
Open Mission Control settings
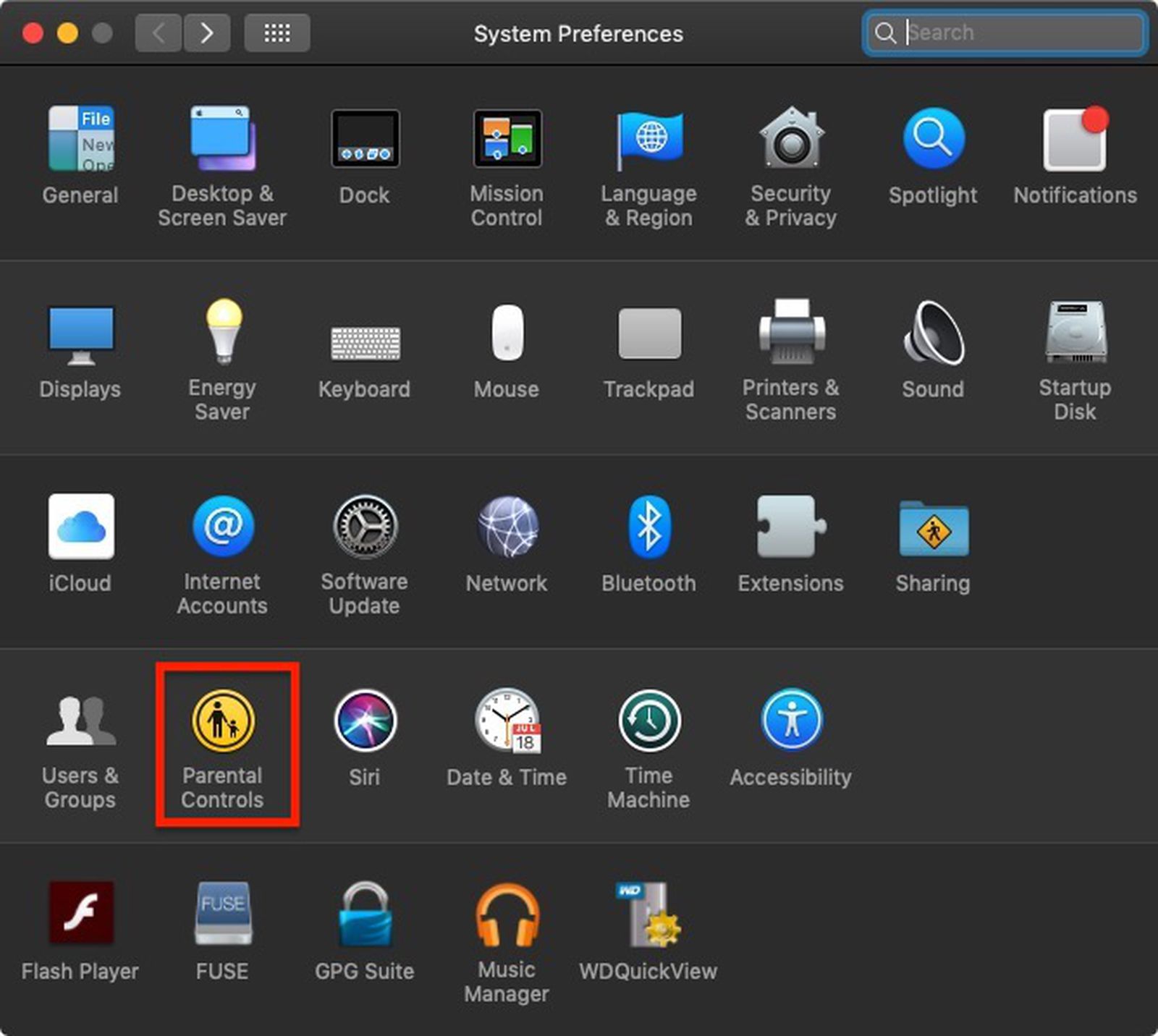click(x=507, y=139)
